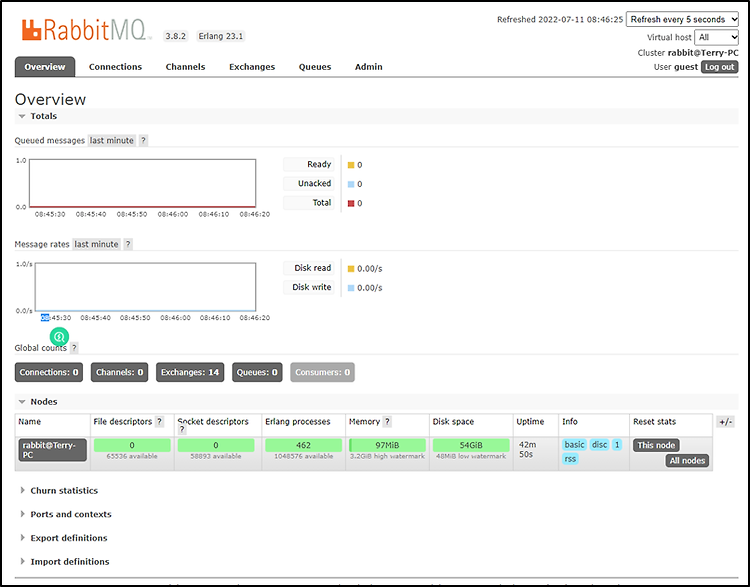Image resolution: width=750 pixels, height=587 pixels.
Task: Open help for File descriptors column
Action: pyautogui.click(x=159, y=421)
